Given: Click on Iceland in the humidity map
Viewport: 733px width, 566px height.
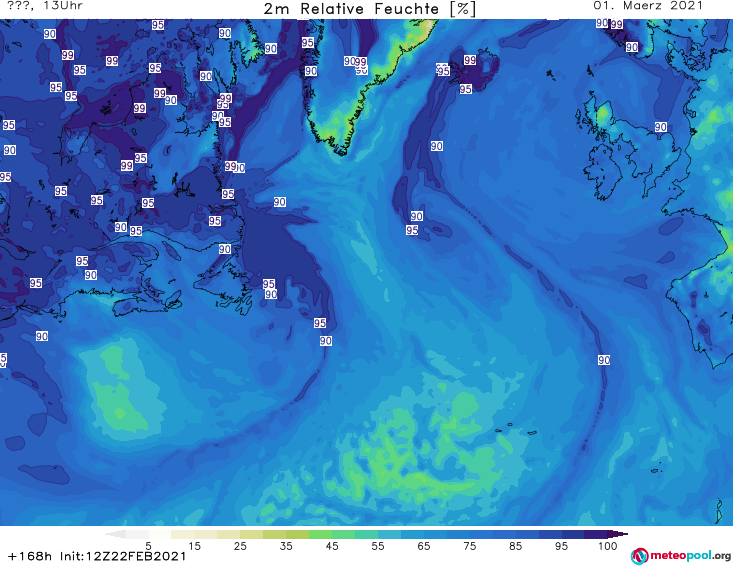Looking at the screenshot, I should [x=474, y=70].
